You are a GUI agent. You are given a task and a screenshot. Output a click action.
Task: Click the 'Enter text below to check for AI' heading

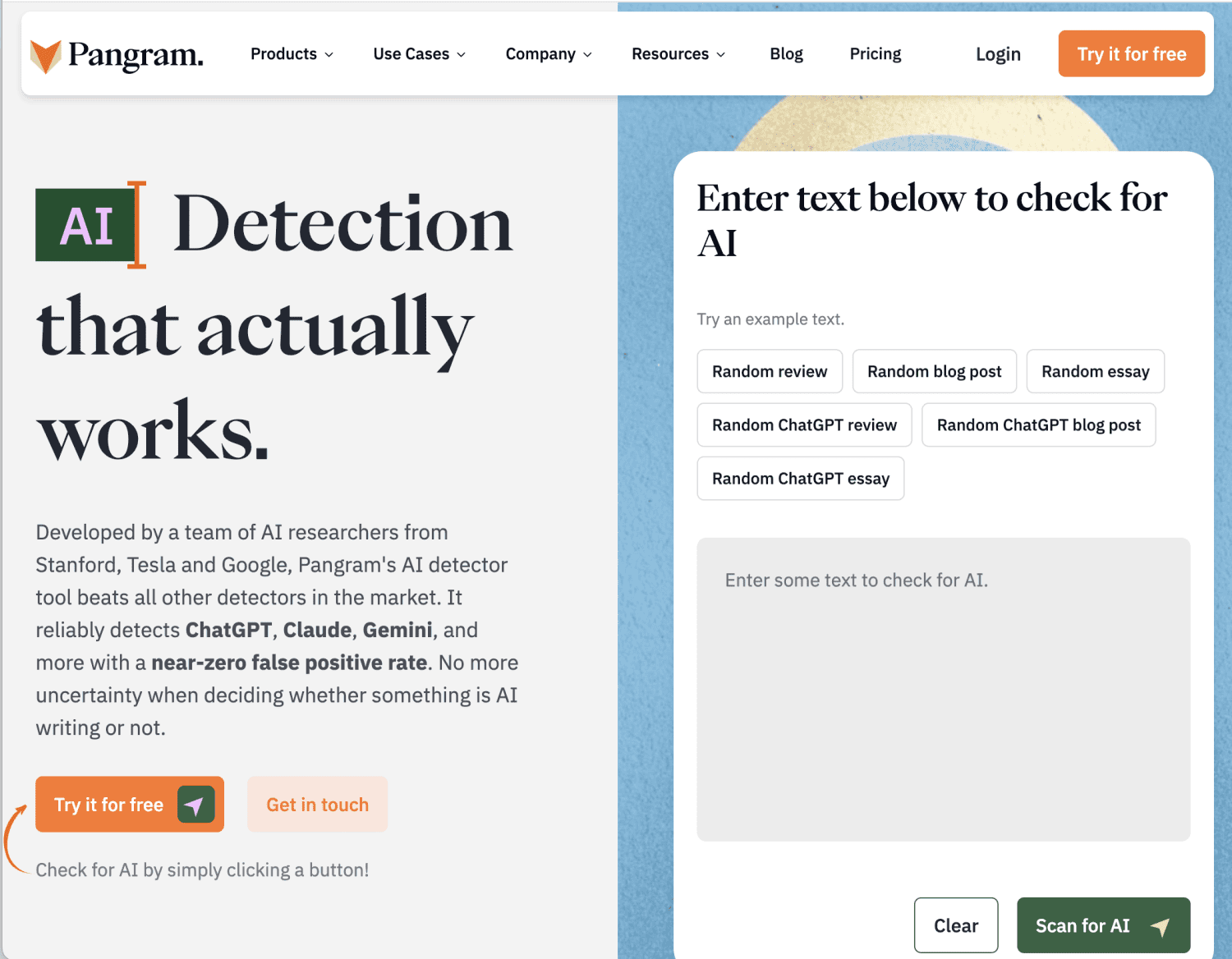click(932, 220)
